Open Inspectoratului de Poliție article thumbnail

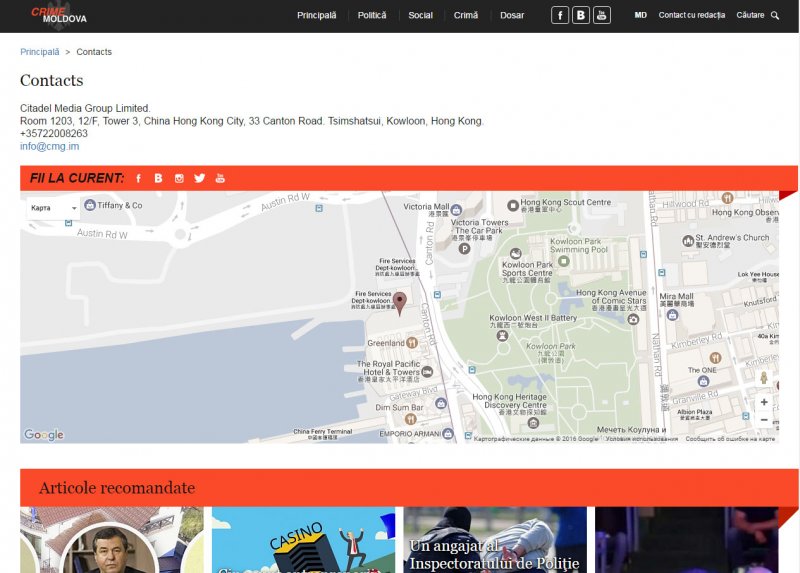tap(495, 540)
